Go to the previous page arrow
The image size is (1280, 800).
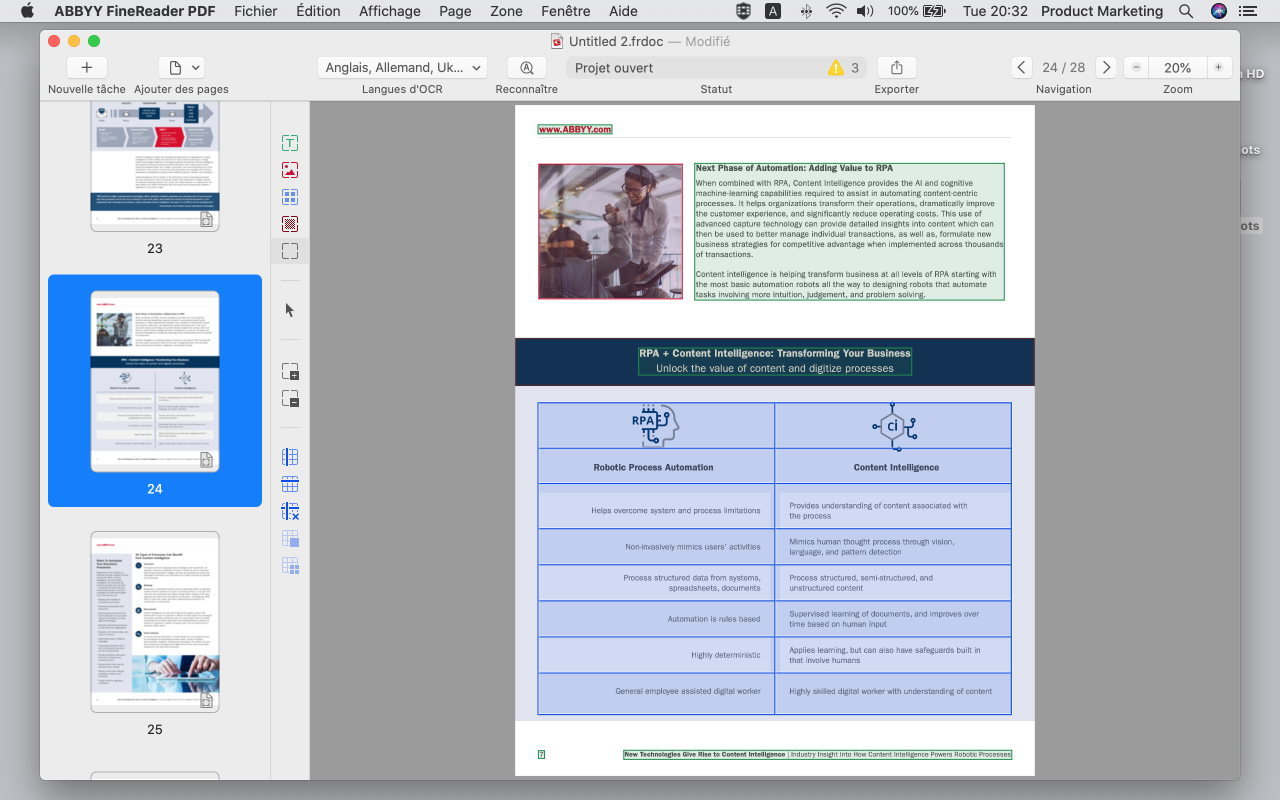click(x=1021, y=67)
